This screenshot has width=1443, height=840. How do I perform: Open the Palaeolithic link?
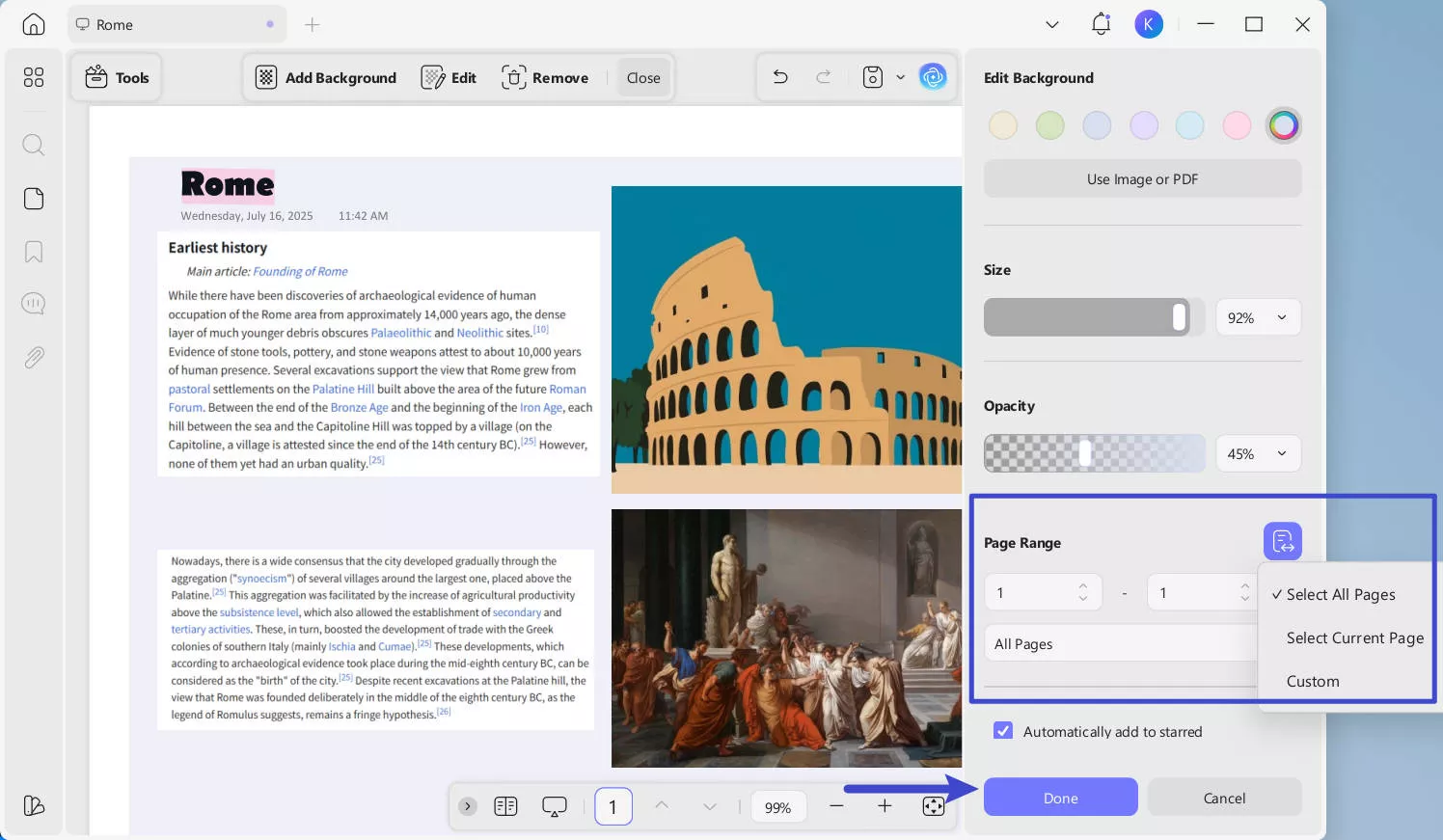coord(401,333)
